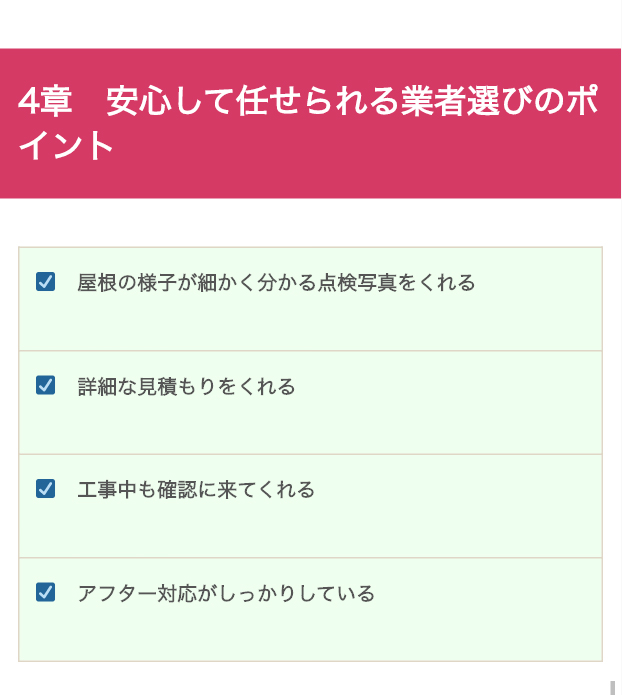Click the word 詳細 starting the second item
This screenshot has width=622, height=695.
(97, 386)
